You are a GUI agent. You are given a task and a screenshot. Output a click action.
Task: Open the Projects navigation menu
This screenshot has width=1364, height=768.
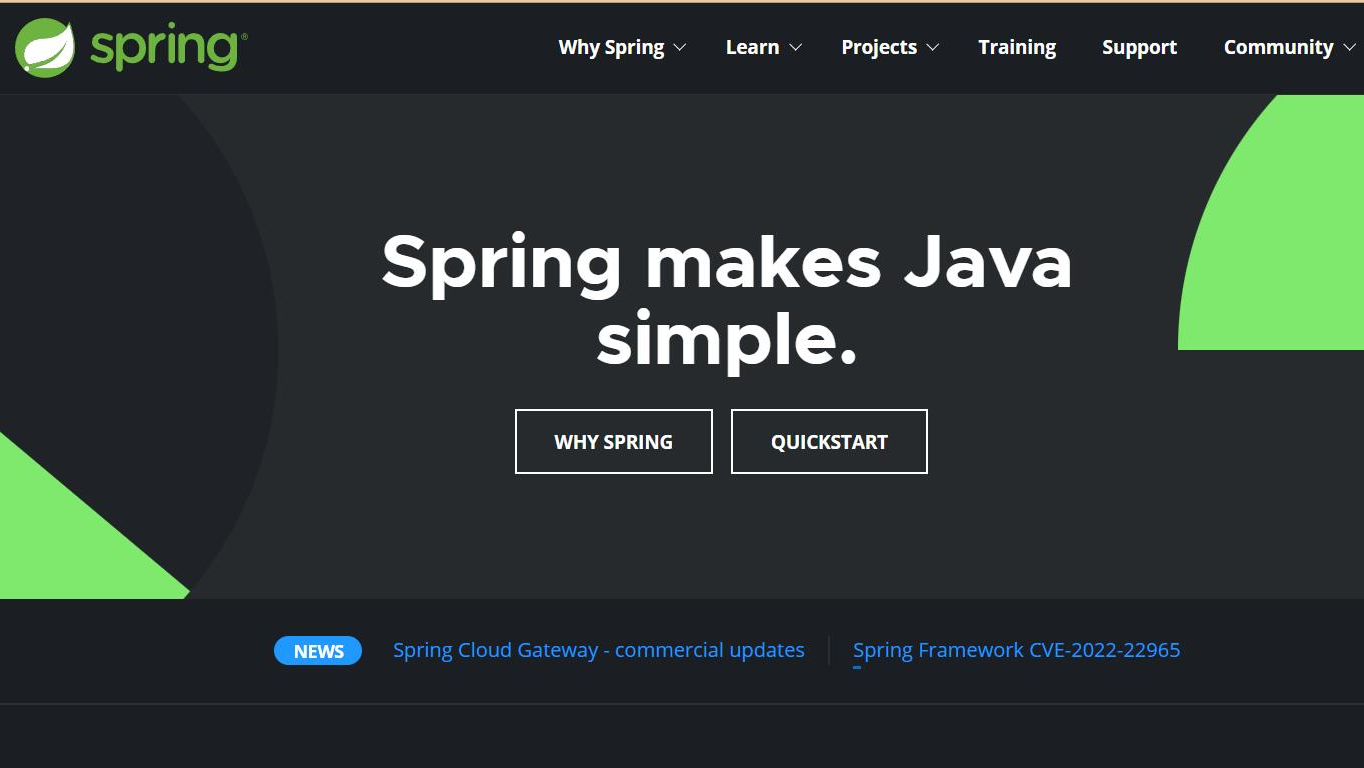coord(879,47)
